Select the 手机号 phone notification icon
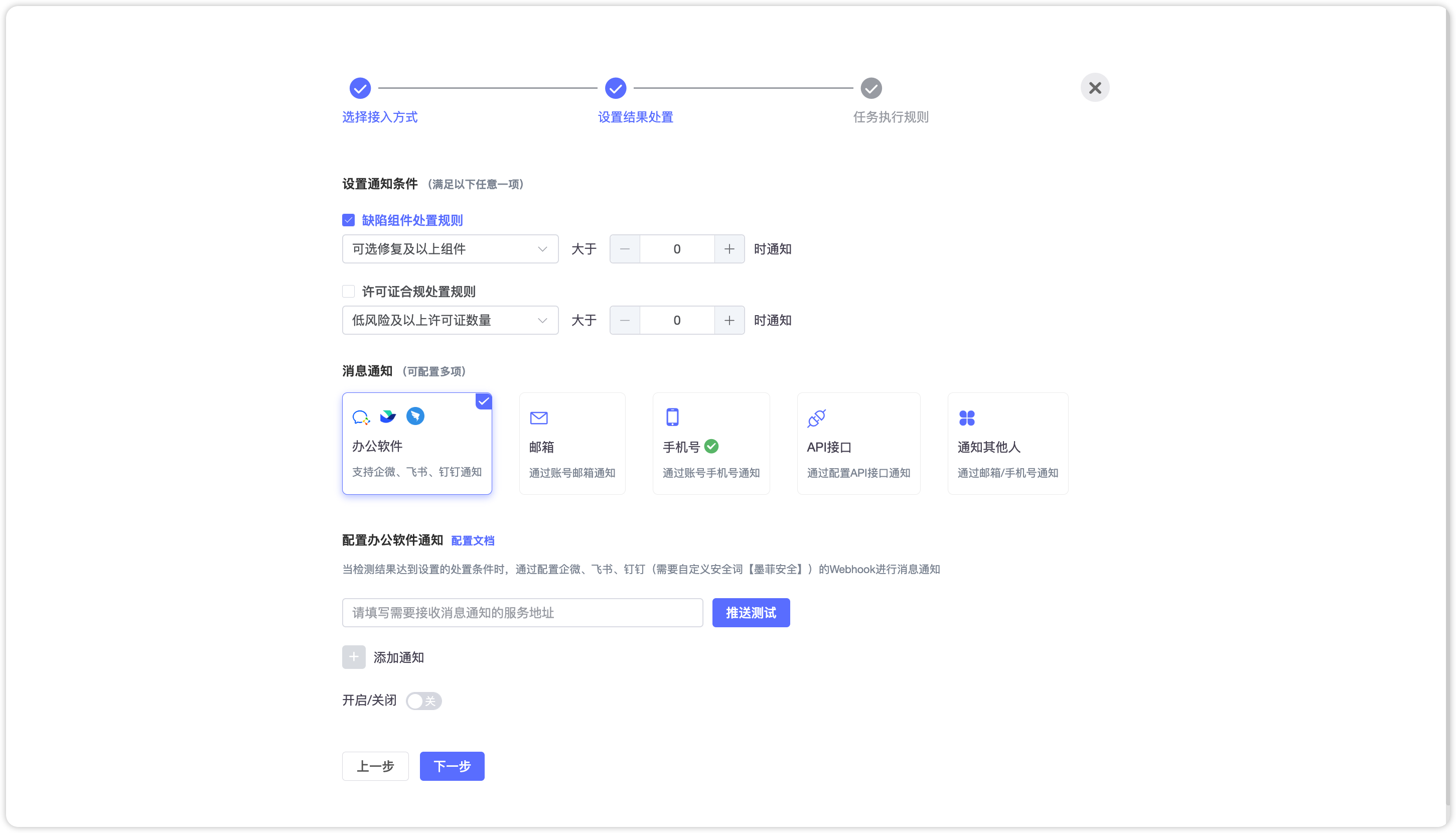 click(672, 417)
